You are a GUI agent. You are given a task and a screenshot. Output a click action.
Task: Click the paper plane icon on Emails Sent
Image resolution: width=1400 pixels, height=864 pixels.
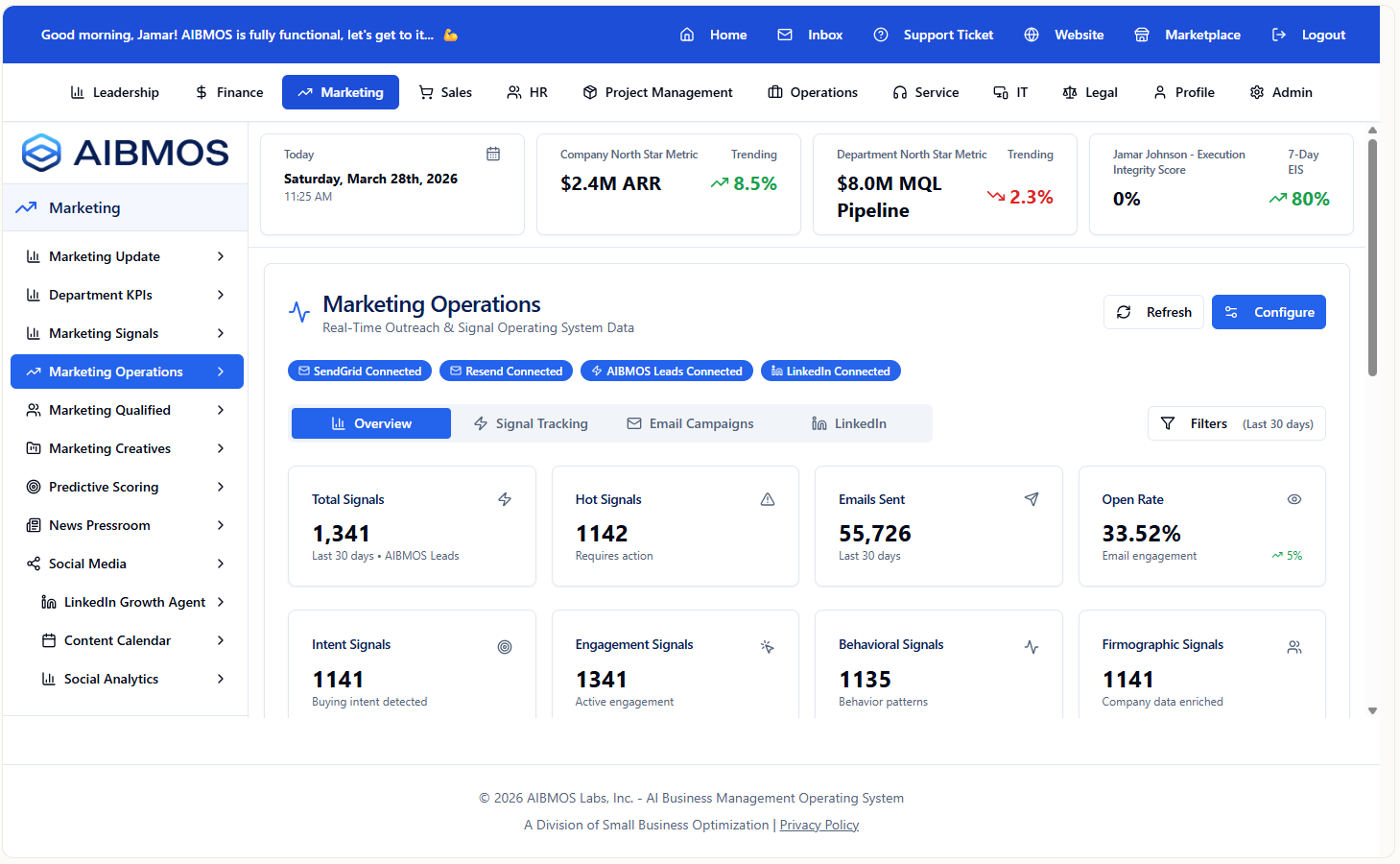pyautogui.click(x=1032, y=499)
